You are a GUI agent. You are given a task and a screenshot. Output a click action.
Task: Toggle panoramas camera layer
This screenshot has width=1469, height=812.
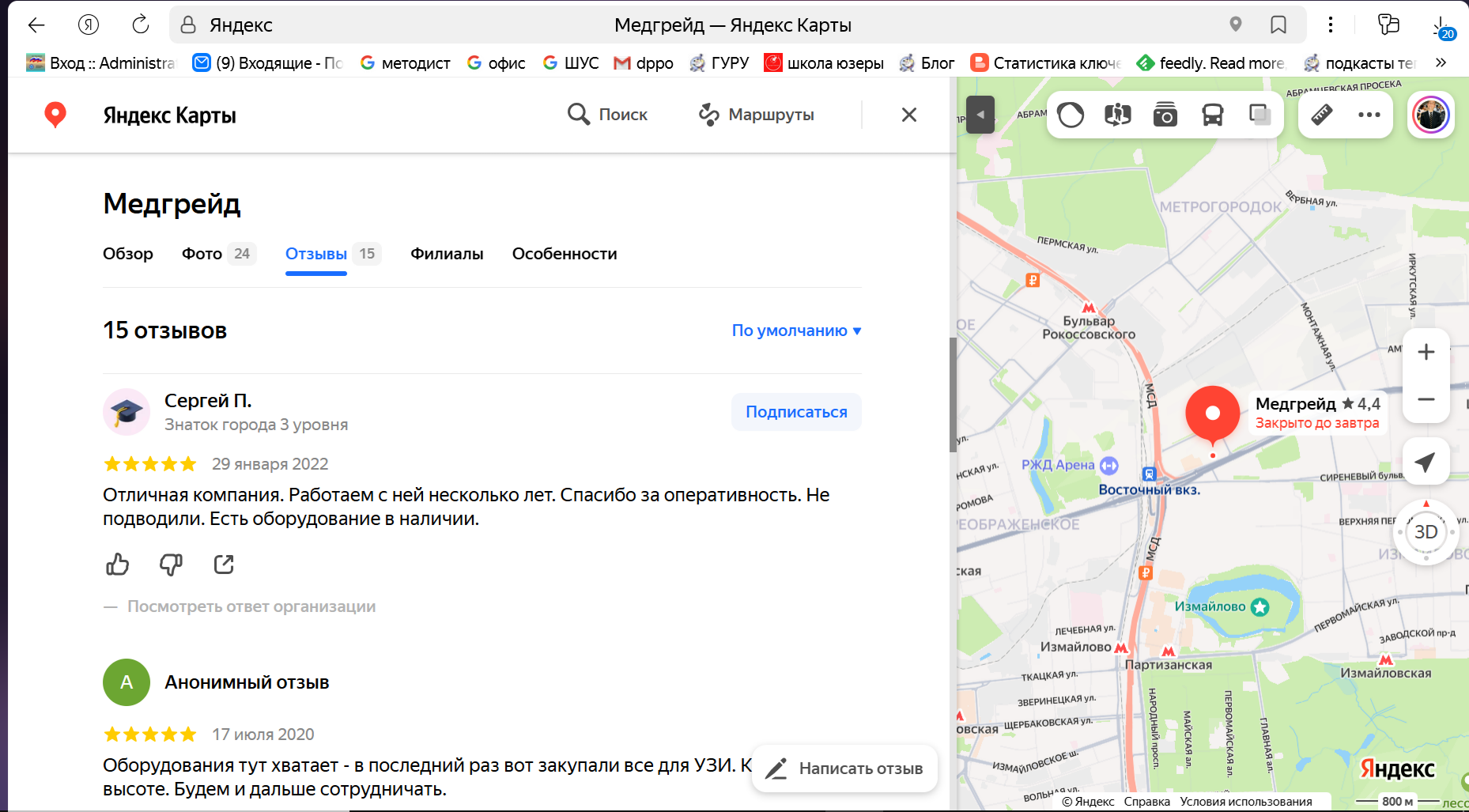[x=1165, y=115]
